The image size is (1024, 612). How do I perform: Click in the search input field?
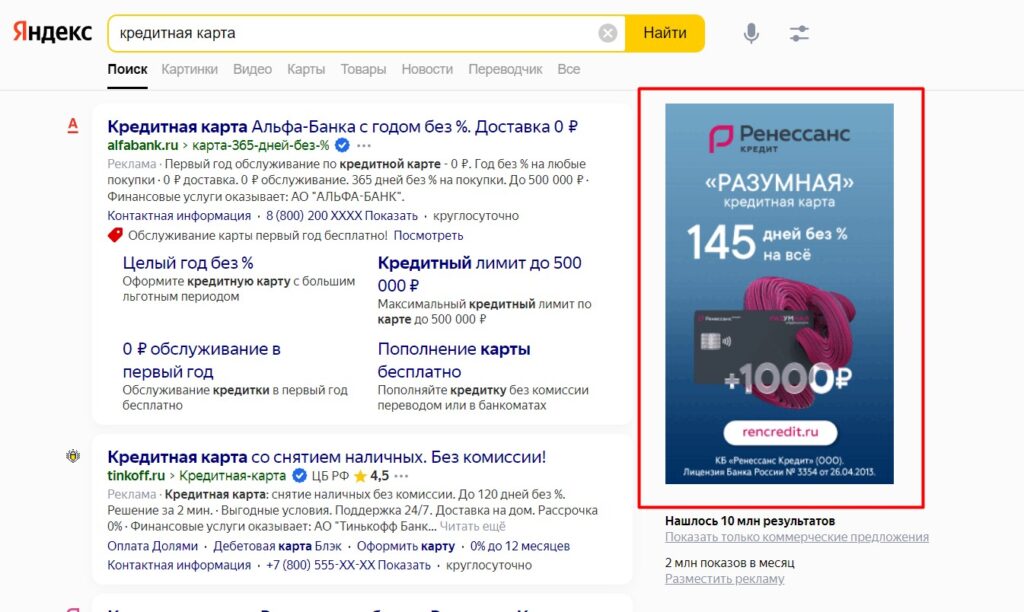[350, 33]
